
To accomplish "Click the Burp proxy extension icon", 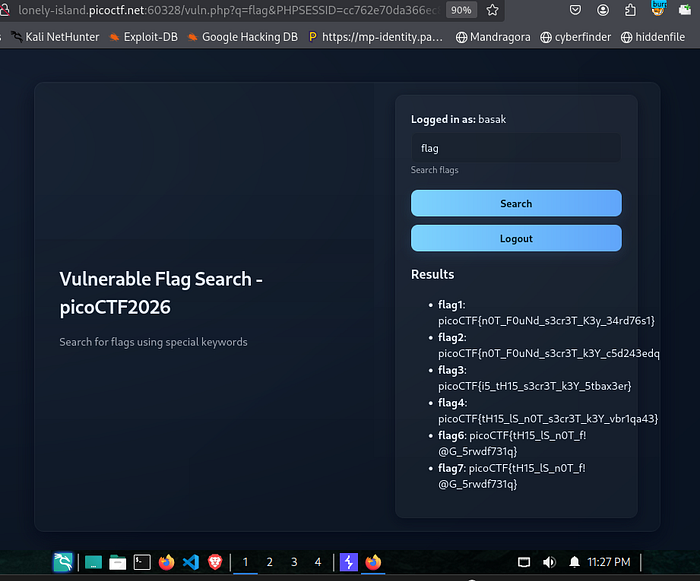I will [658, 8].
